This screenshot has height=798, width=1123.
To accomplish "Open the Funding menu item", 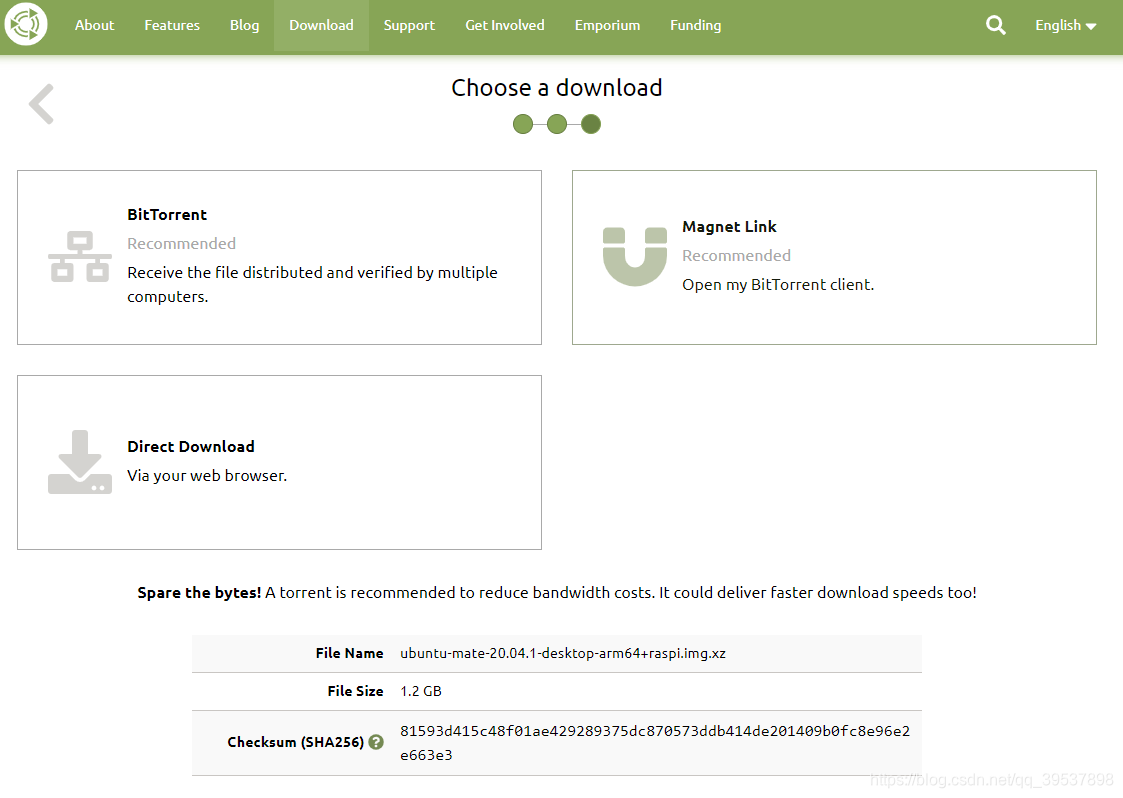I will tap(695, 25).
